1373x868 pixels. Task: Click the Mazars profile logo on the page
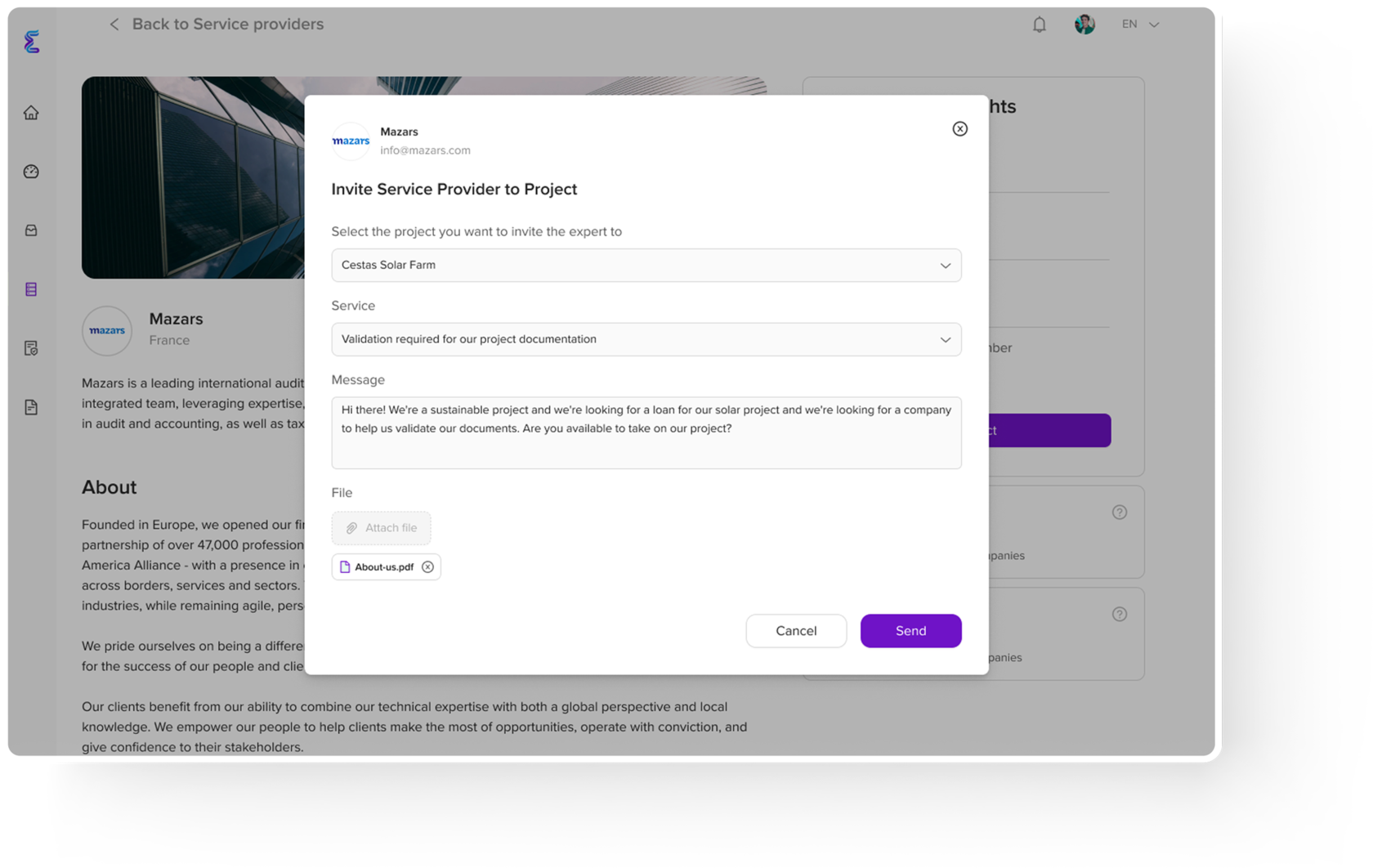pyautogui.click(x=107, y=330)
